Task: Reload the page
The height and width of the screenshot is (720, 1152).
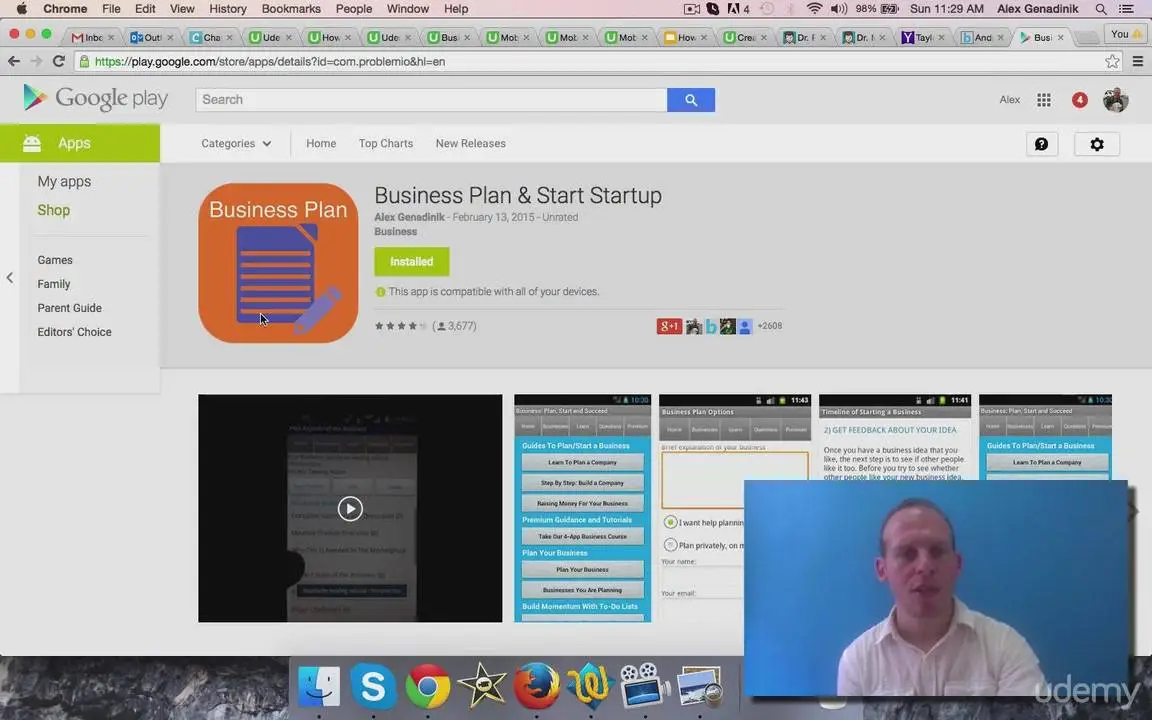Action: 59,62
